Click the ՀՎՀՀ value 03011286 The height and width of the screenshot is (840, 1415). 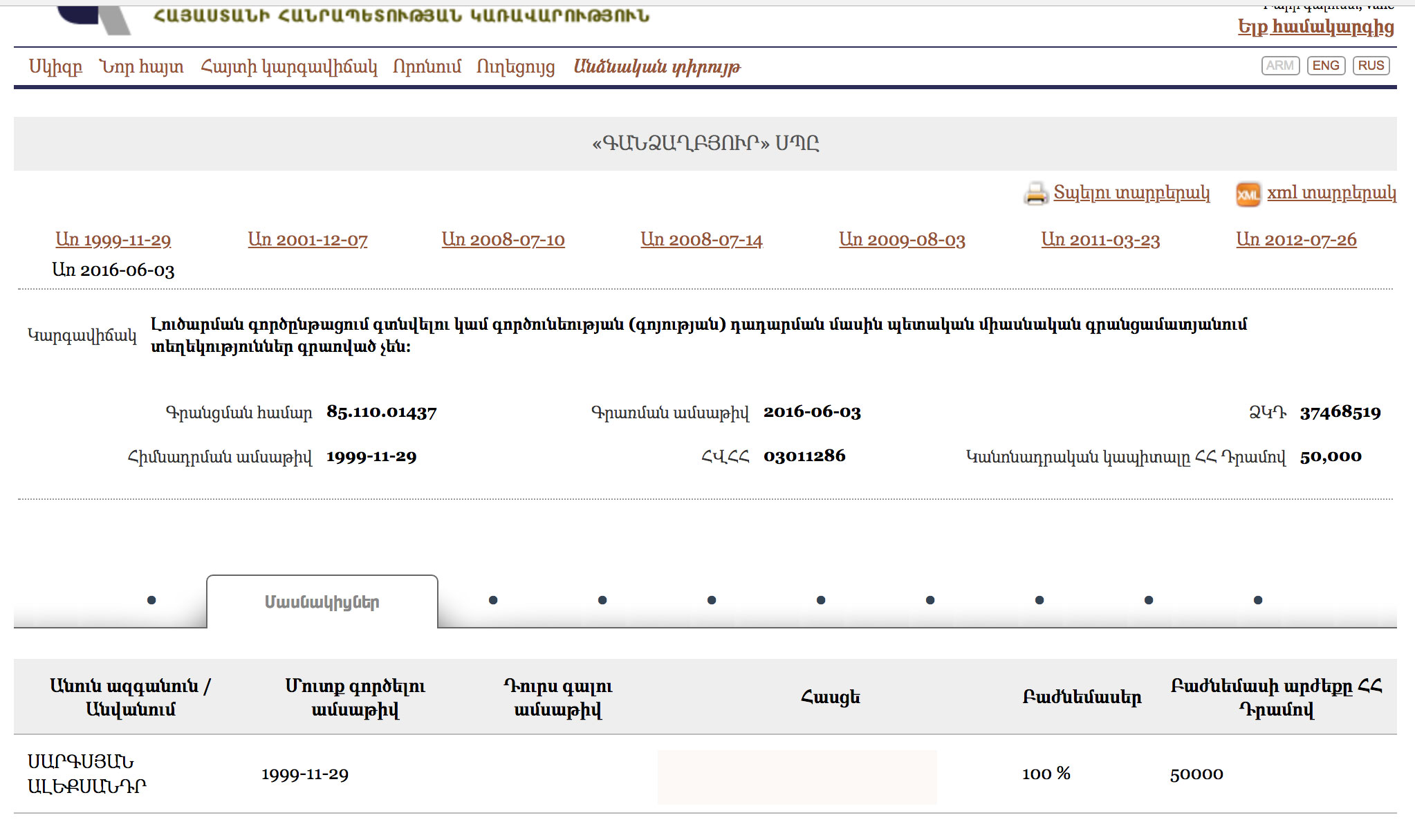click(804, 456)
